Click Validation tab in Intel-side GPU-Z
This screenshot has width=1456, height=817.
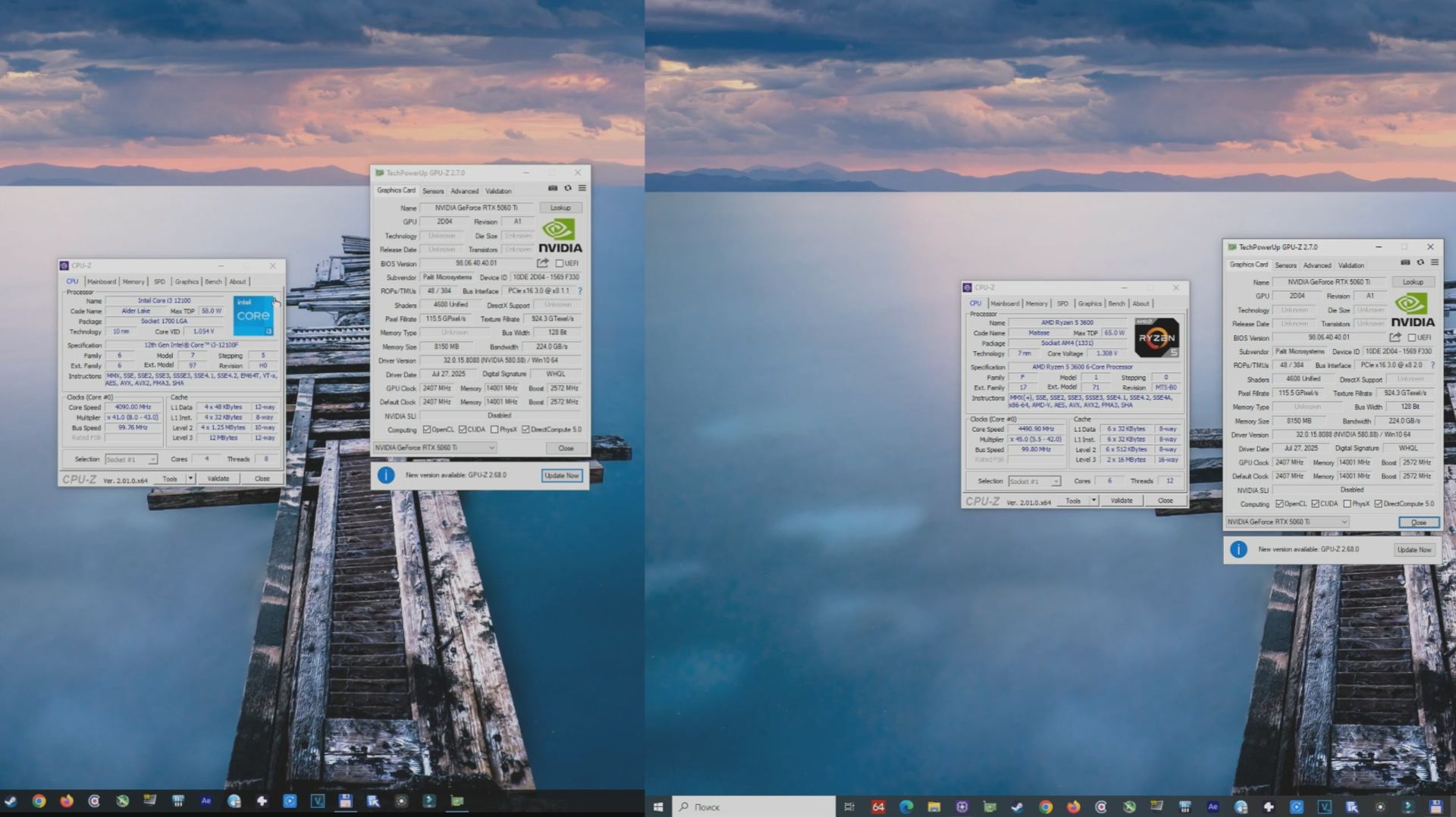click(498, 191)
